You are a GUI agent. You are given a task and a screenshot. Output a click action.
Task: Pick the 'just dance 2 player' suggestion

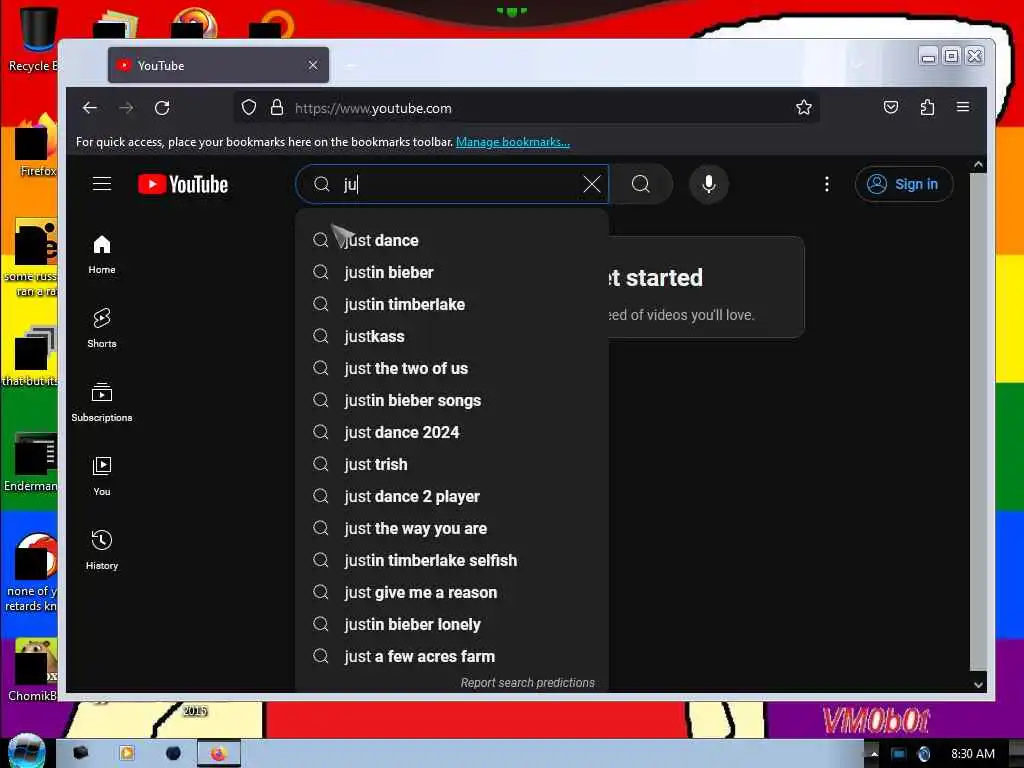[452, 496]
